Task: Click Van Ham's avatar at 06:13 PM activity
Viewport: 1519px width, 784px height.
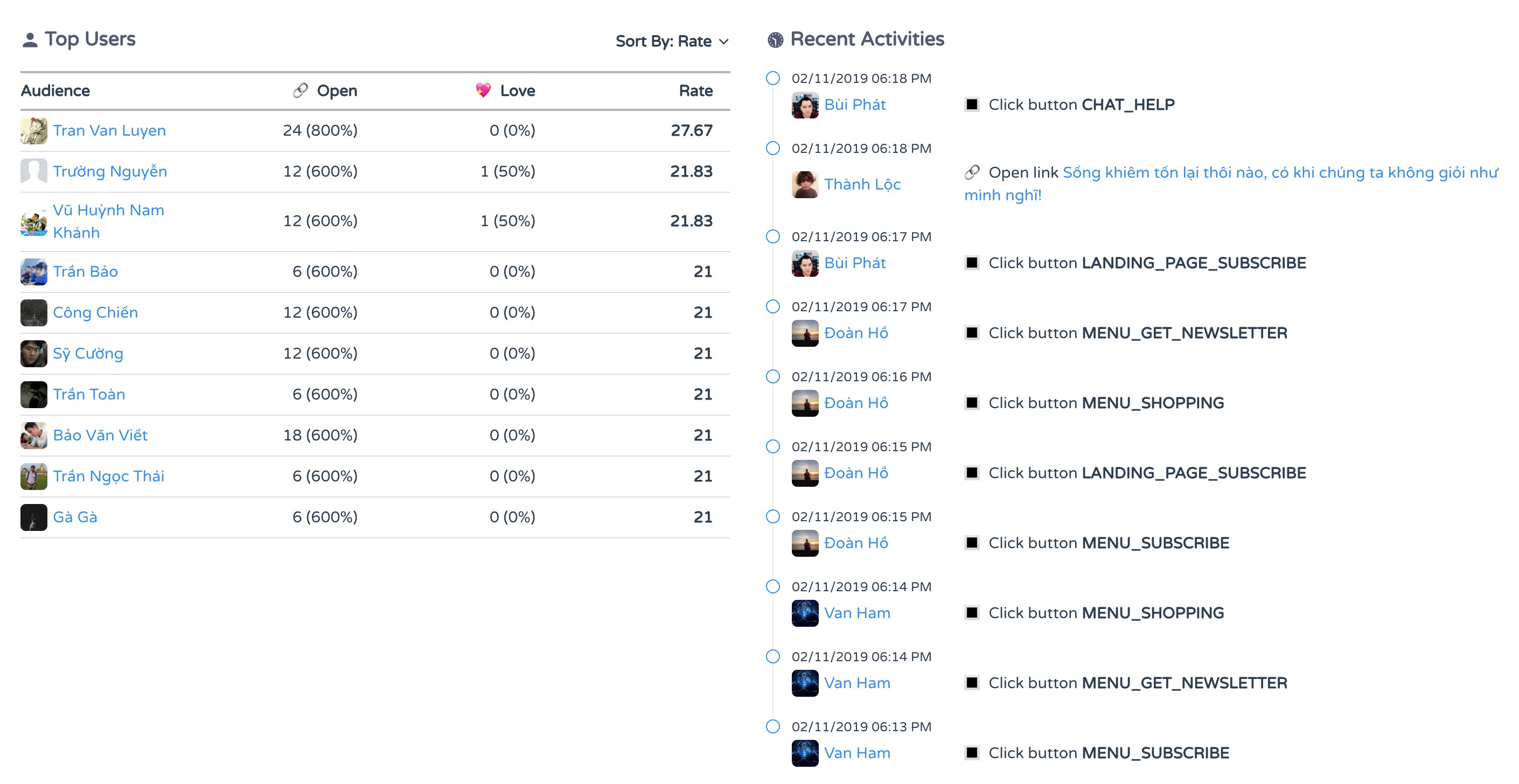Action: coord(804,753)
